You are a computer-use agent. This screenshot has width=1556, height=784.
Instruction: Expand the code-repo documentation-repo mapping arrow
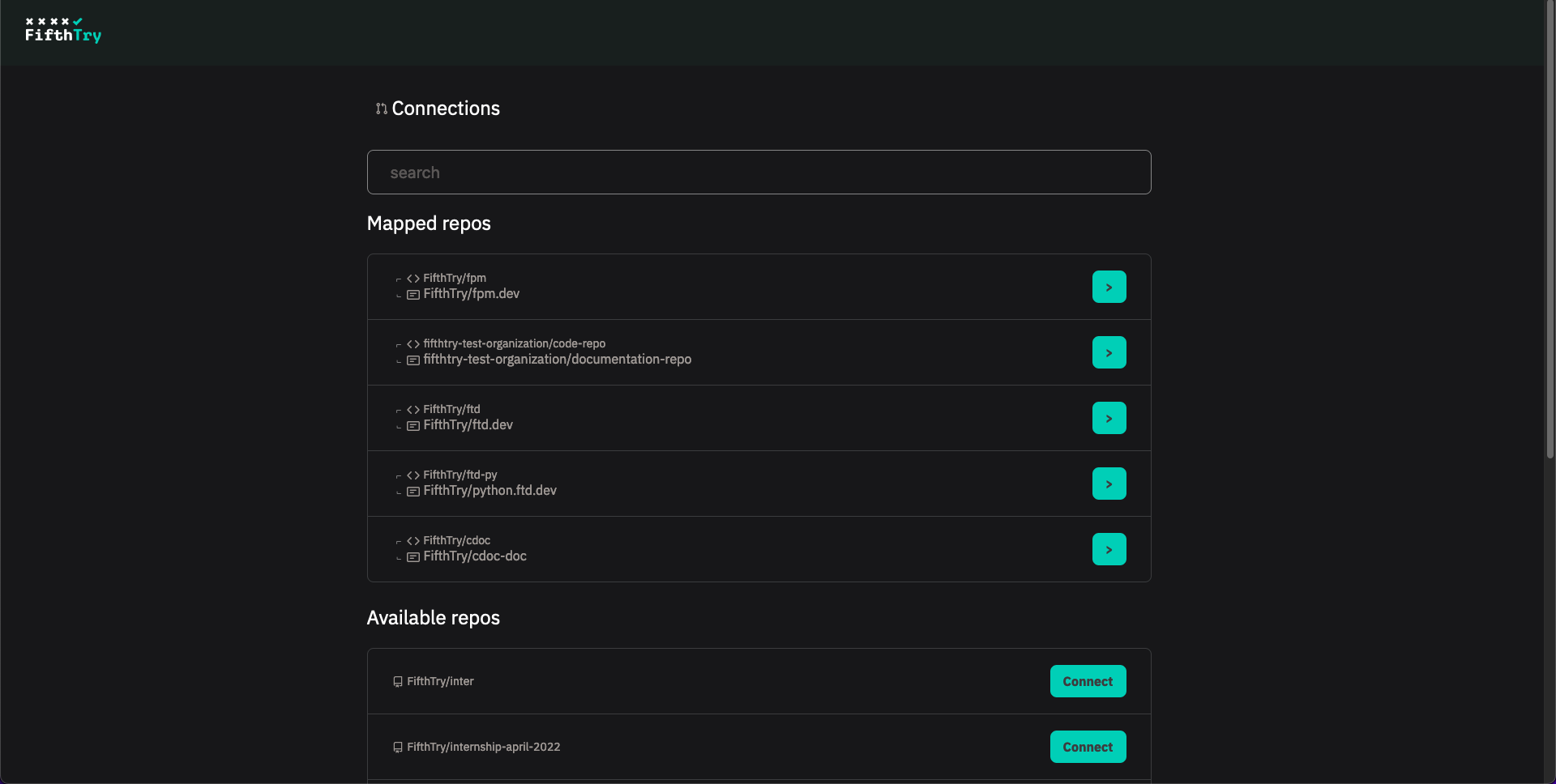click(x=1109, y=352)
